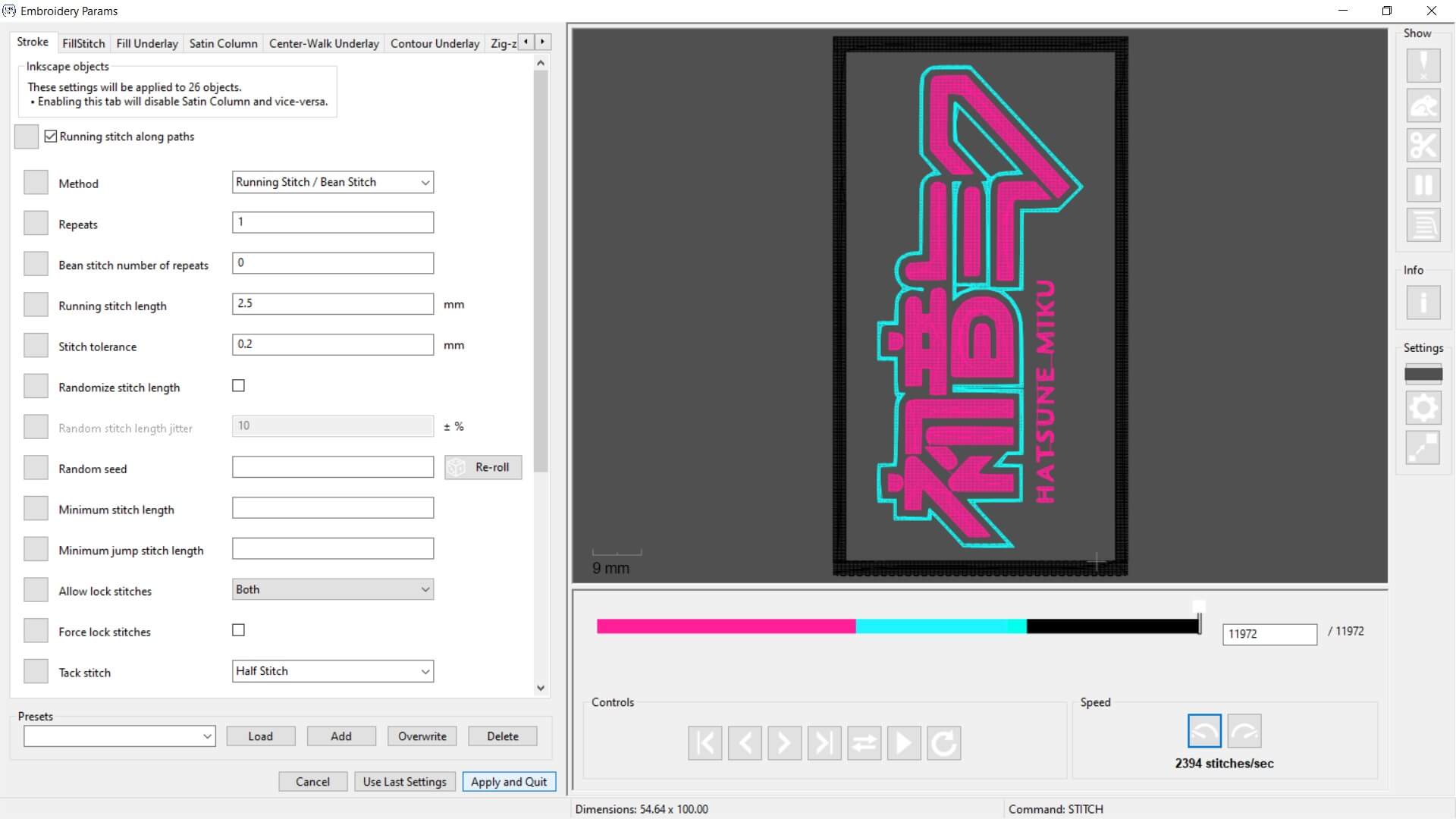This screenshot has width=1456, height=819.
Task: Click the Overwrite preset button
Action: [422, 736]
